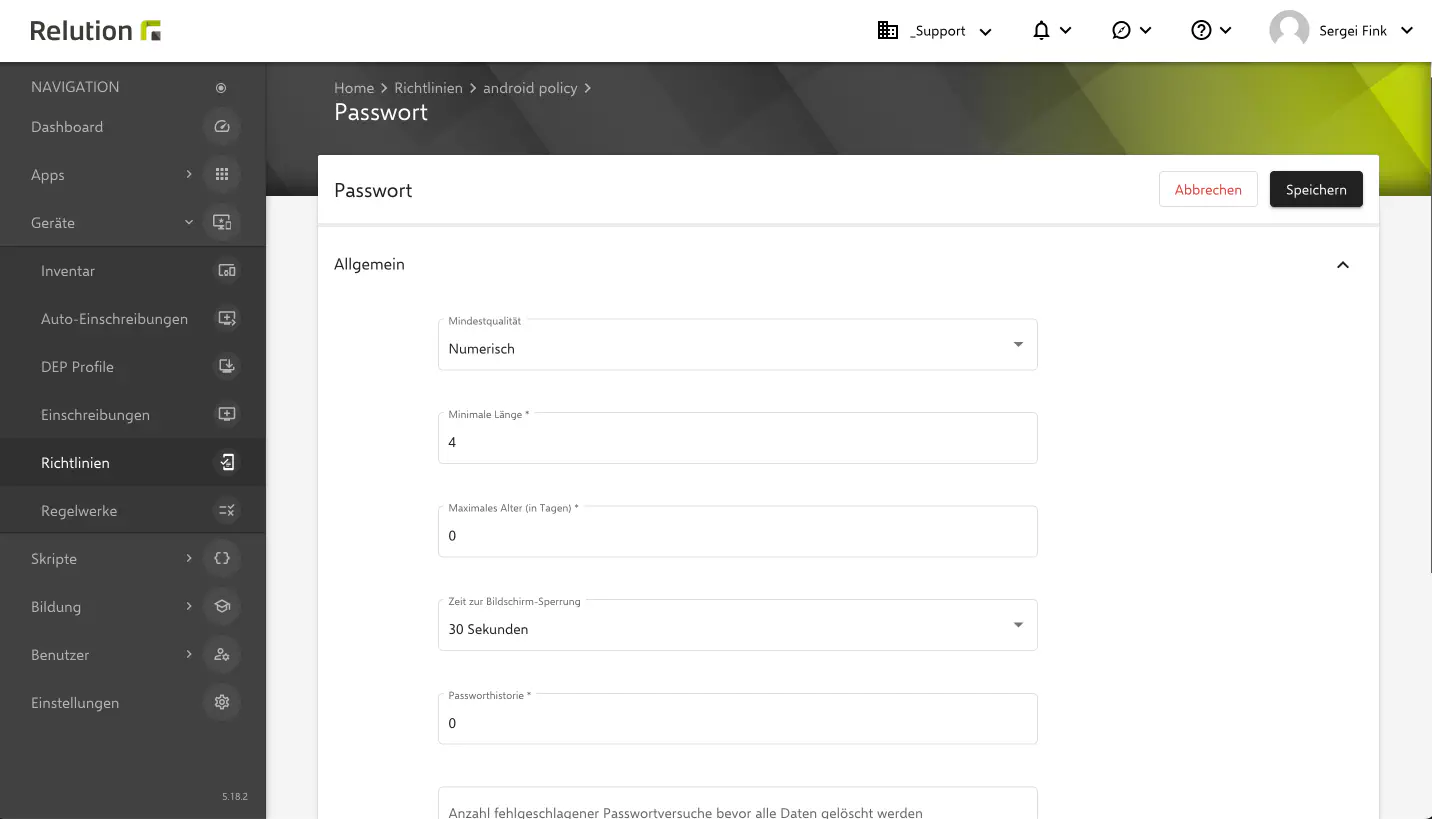This screenshot has width=1432, height=819.
Task: Click the Maximales Alter field
Action: click(738, 531)
